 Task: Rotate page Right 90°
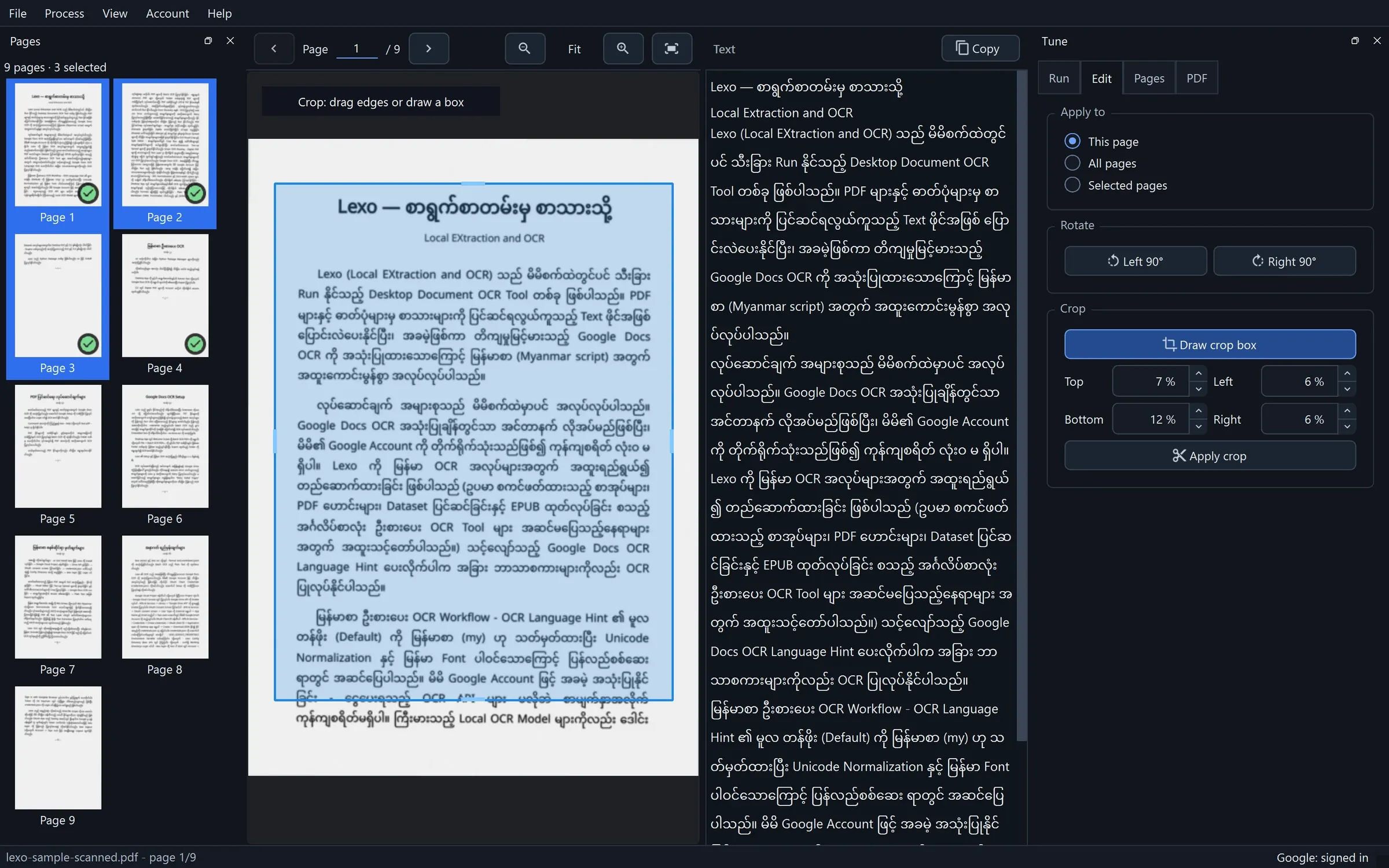coord(1284,261)
